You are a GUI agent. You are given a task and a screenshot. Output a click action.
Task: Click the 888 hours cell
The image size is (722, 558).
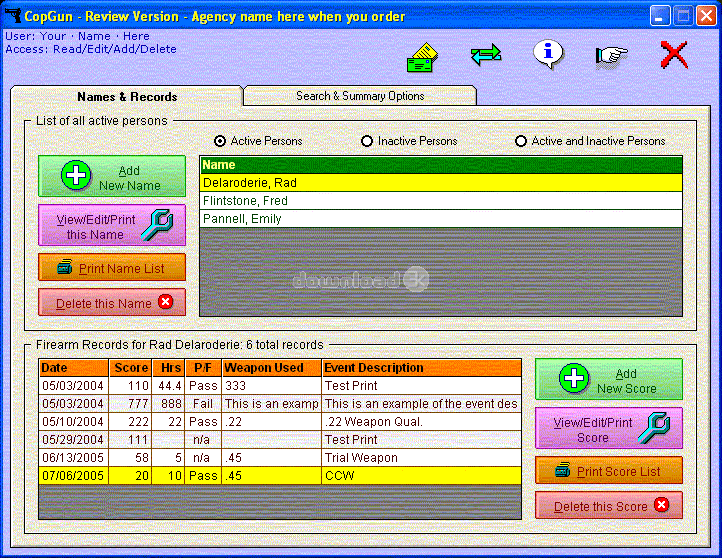tap(169, 404)
